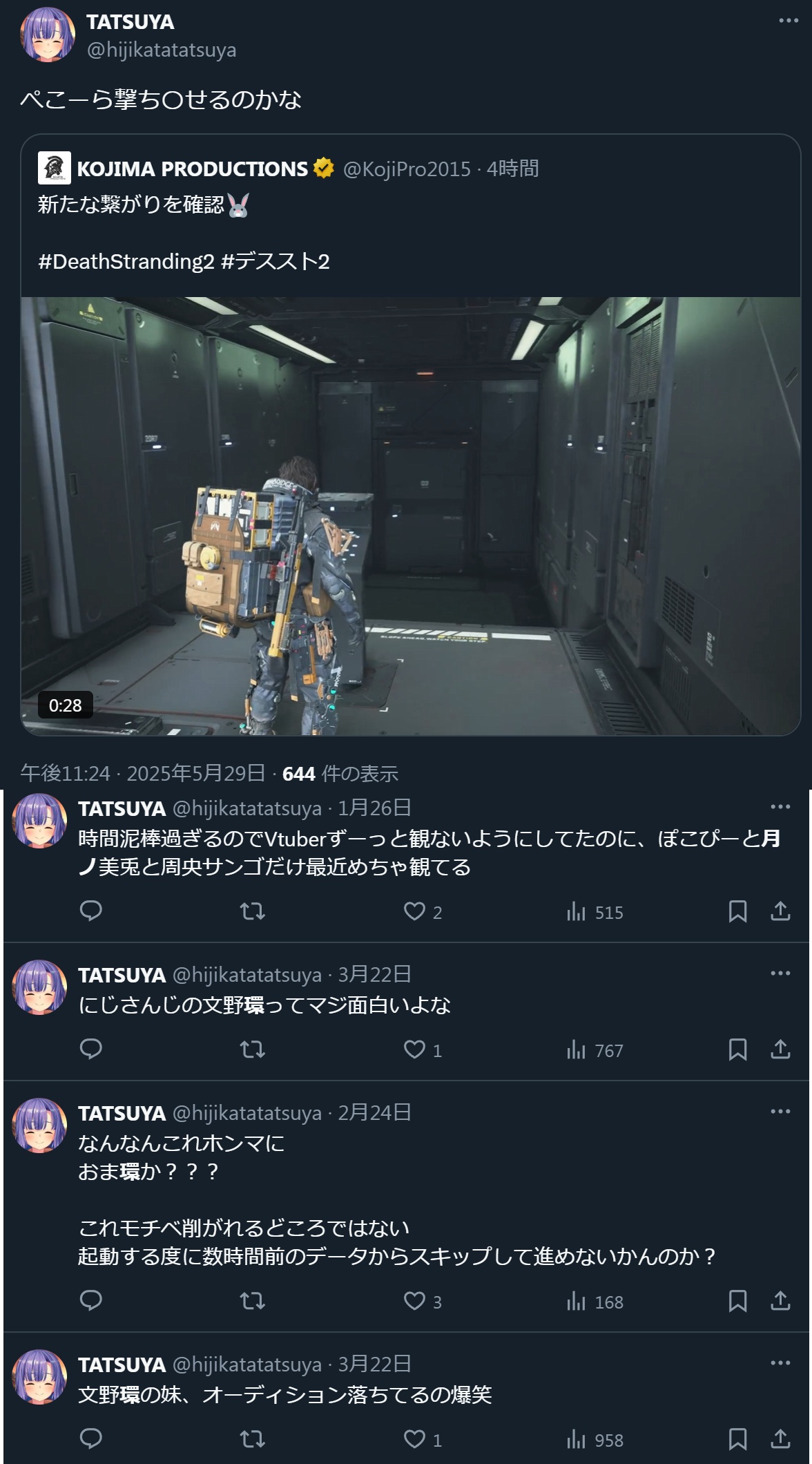812x1464 pixels.
Task: View analytics showing 958 views
Action: pos(594,1440)
